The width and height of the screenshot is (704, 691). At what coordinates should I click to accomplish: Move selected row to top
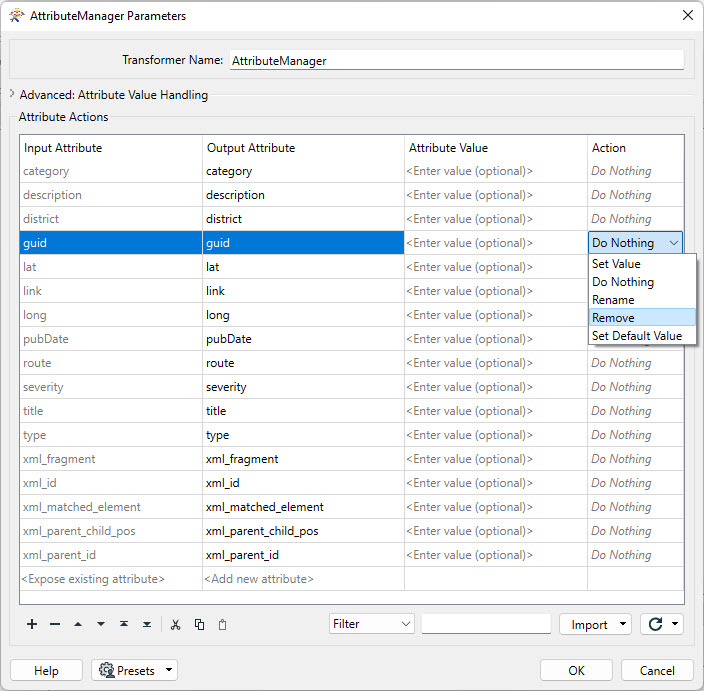pyautogui.click(x=124, y=624)
